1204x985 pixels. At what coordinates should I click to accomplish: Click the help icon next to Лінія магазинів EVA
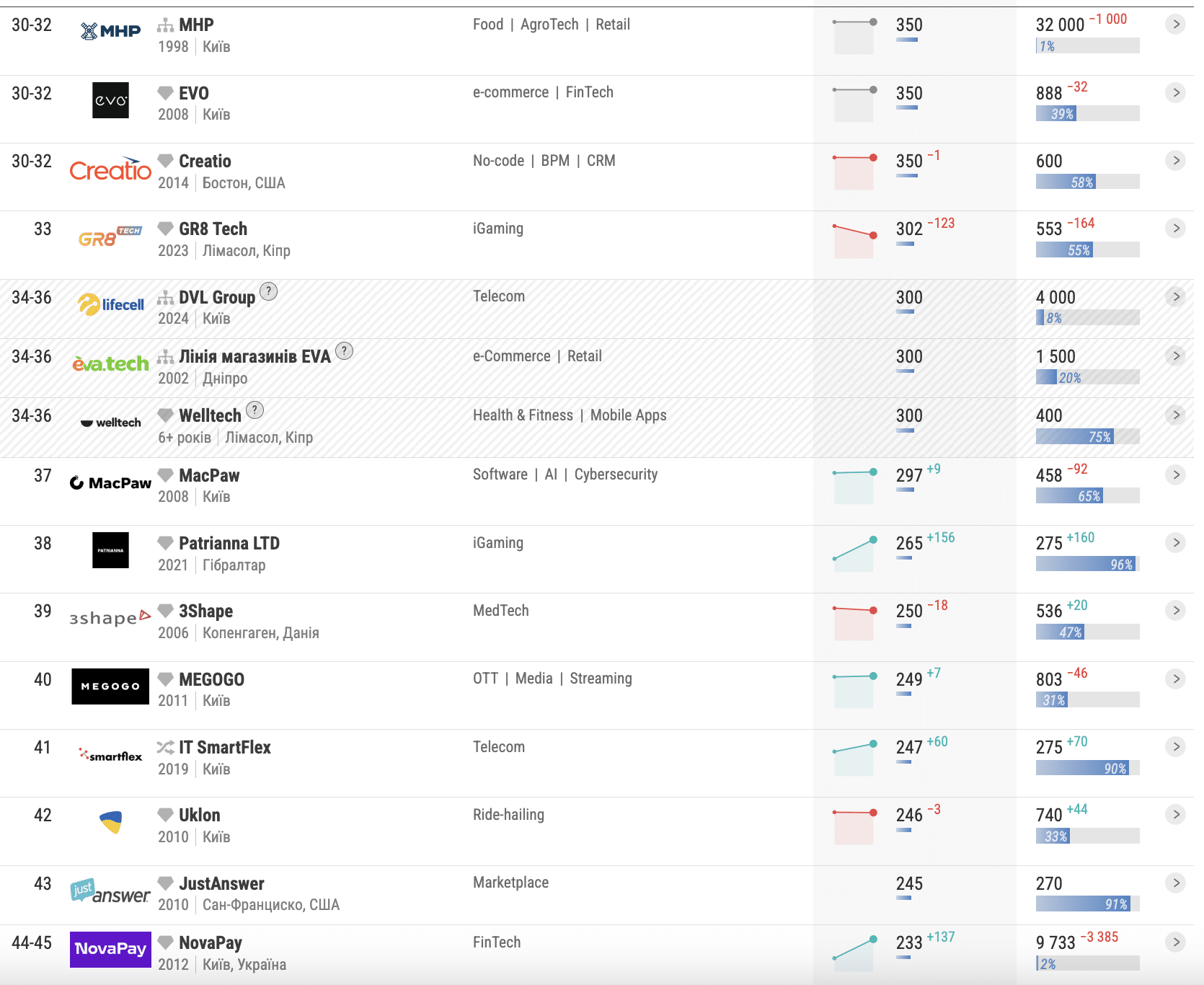coord(345,351)
